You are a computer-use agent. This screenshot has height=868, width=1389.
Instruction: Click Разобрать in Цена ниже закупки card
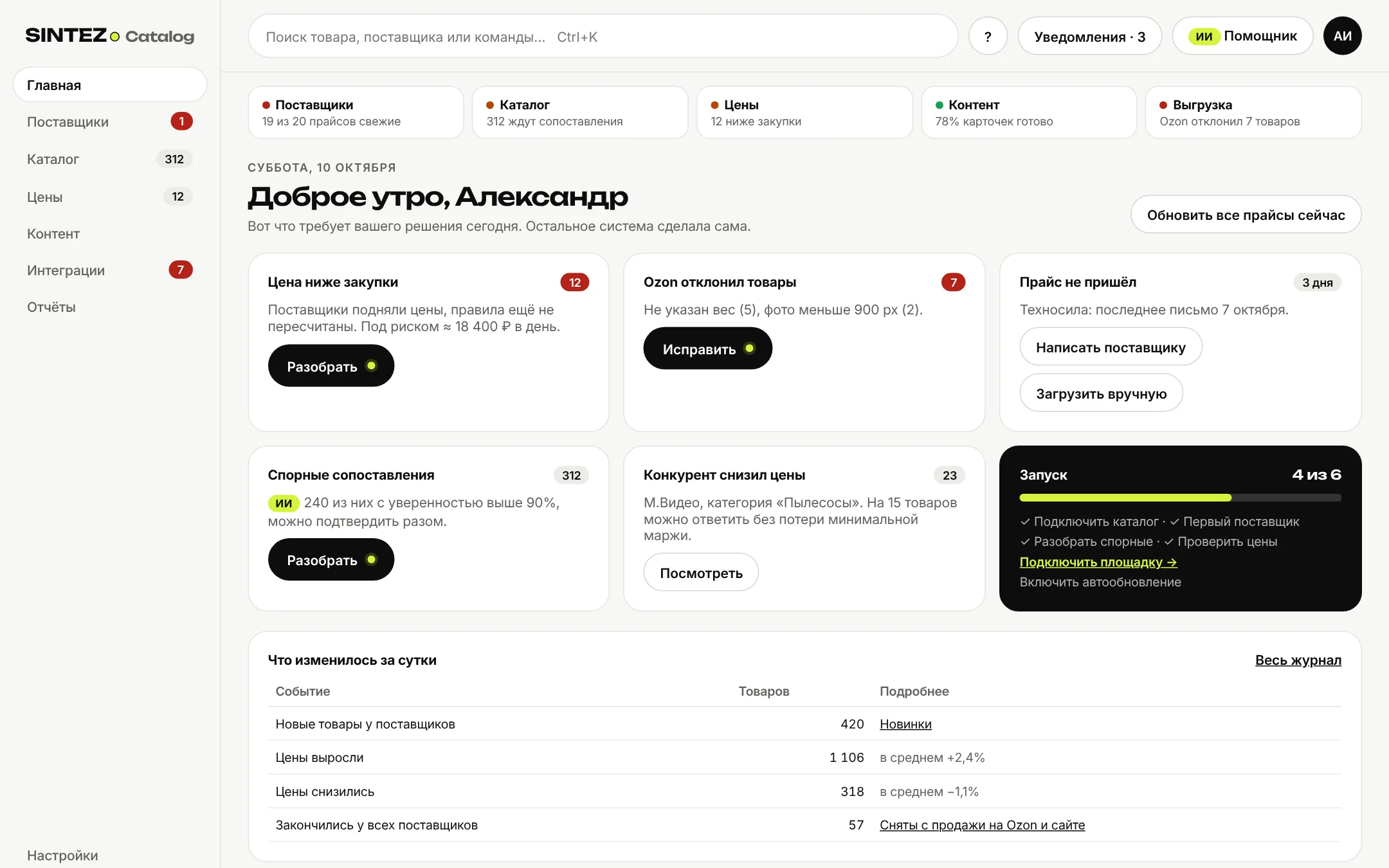coord(331,366)
